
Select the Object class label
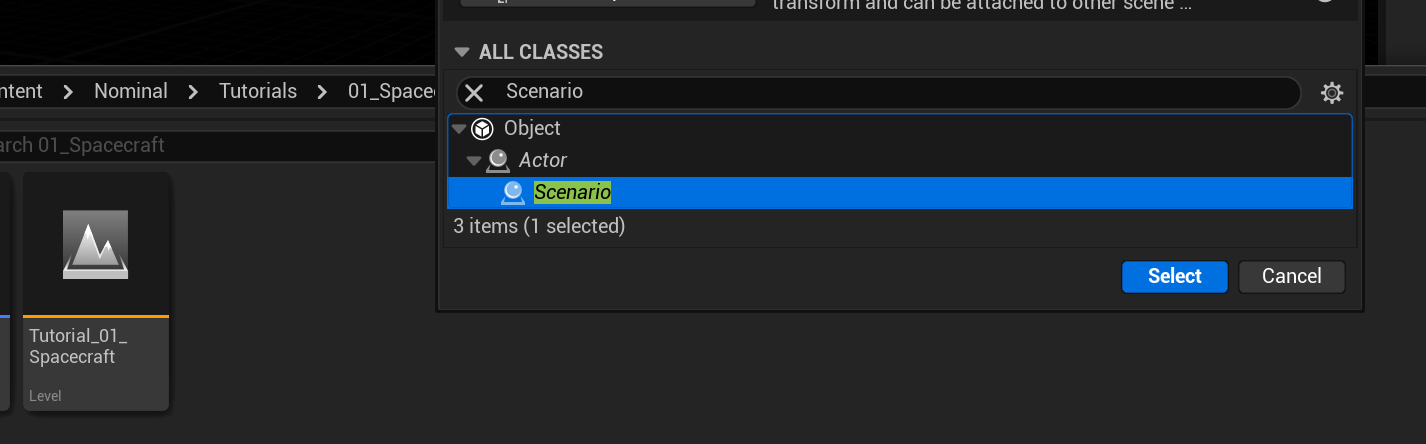(x=532, y=129)
